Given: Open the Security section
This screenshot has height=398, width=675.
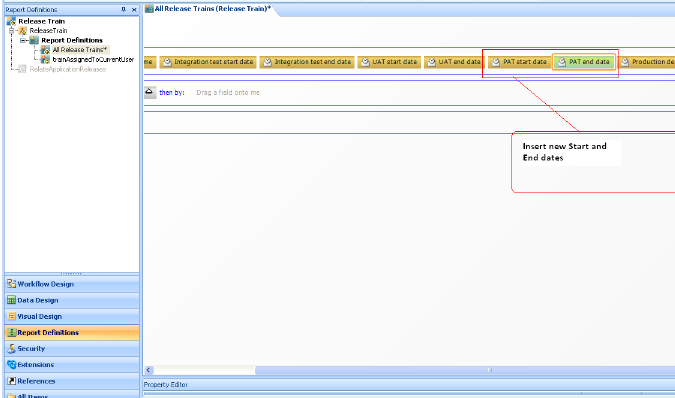Looking at the screenshot, I should pyautogui.click(x=72, y=349).
